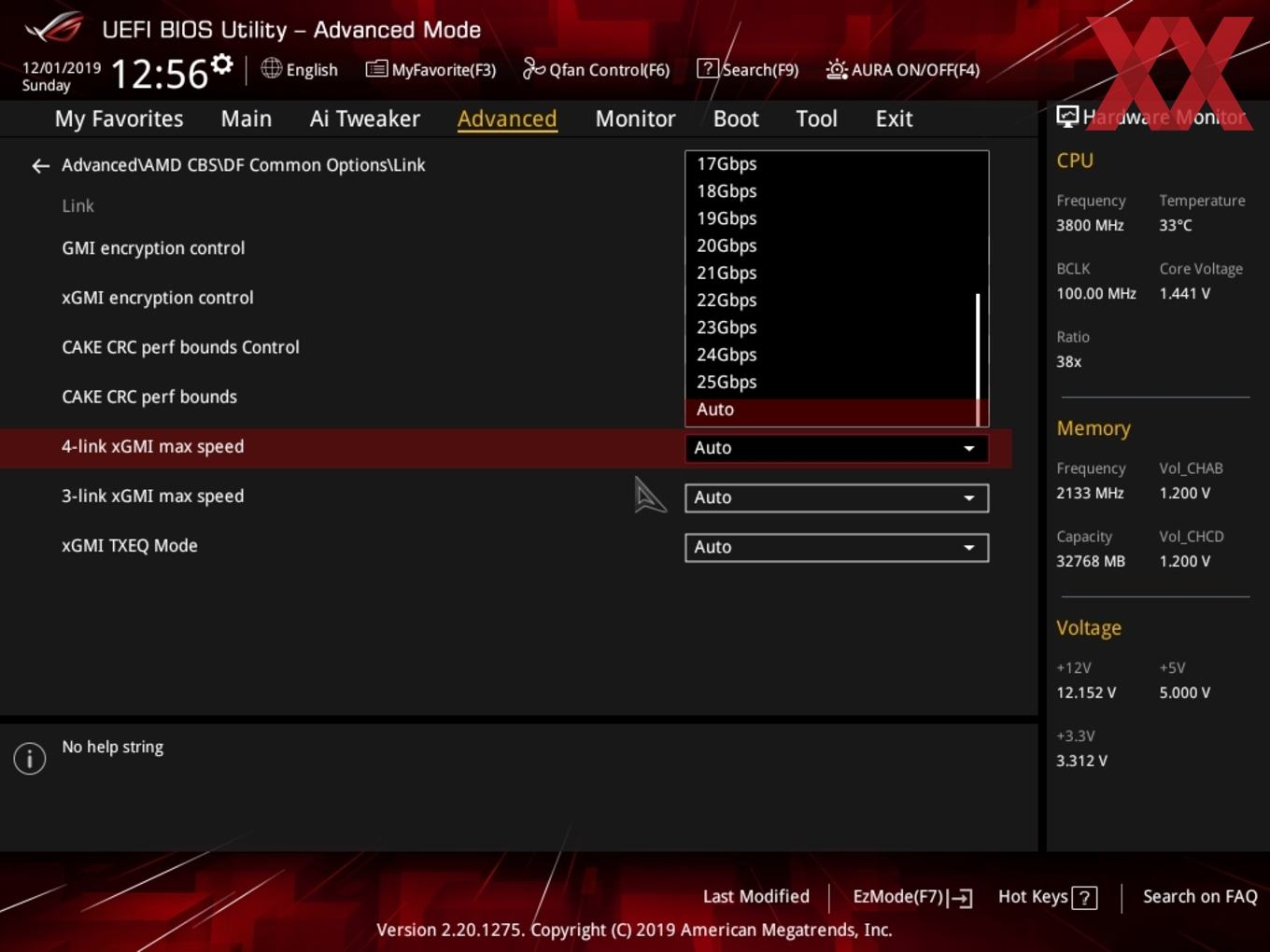Choose 25Gbps from the speed list
The image size is (1270, 952).
(830, 382)
